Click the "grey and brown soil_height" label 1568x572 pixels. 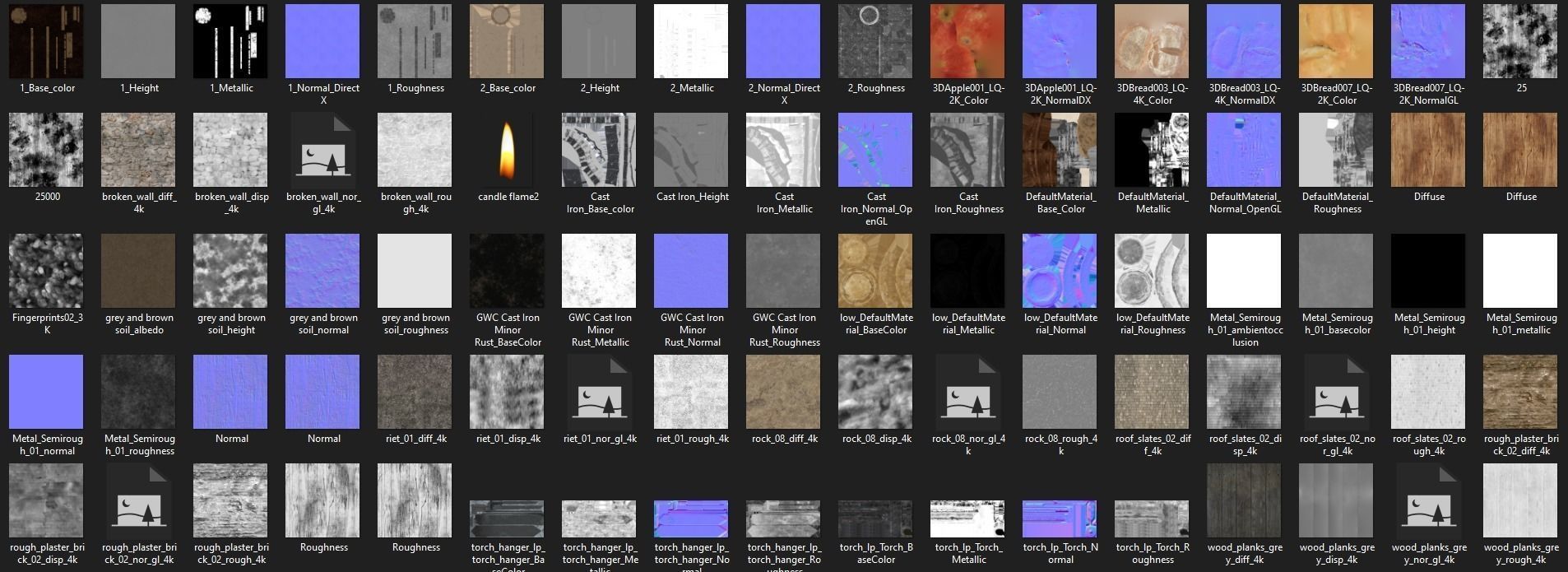coord(231,323)
